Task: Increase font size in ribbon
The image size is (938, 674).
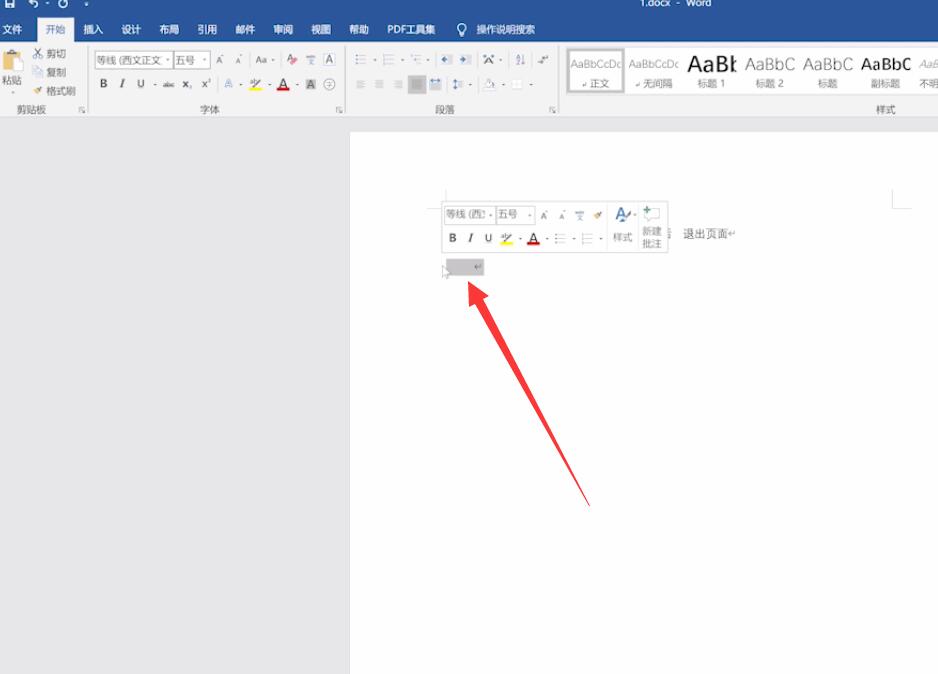Action: point(220,60)
